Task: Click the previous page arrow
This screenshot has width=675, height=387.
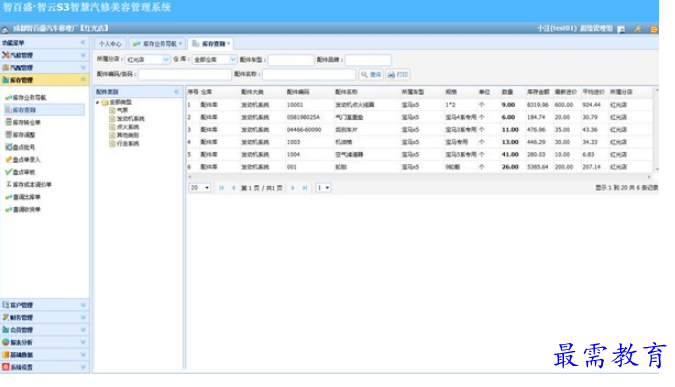Action: click(234, 188)
